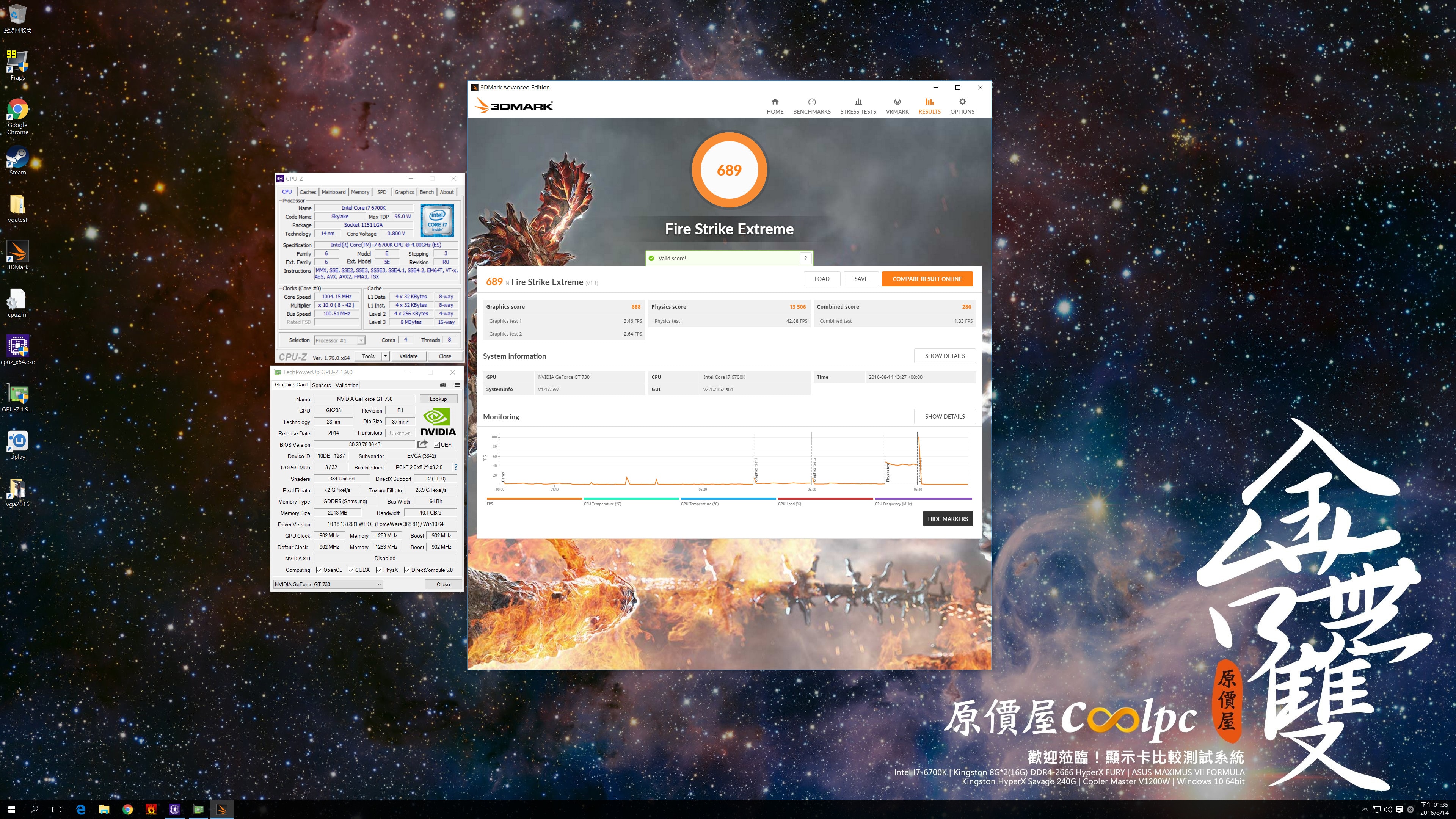The width and height of the screenshot is (1456, 819).
Task: Open Google Chrome desktop shortcut
Action: [x=17, y=116]
